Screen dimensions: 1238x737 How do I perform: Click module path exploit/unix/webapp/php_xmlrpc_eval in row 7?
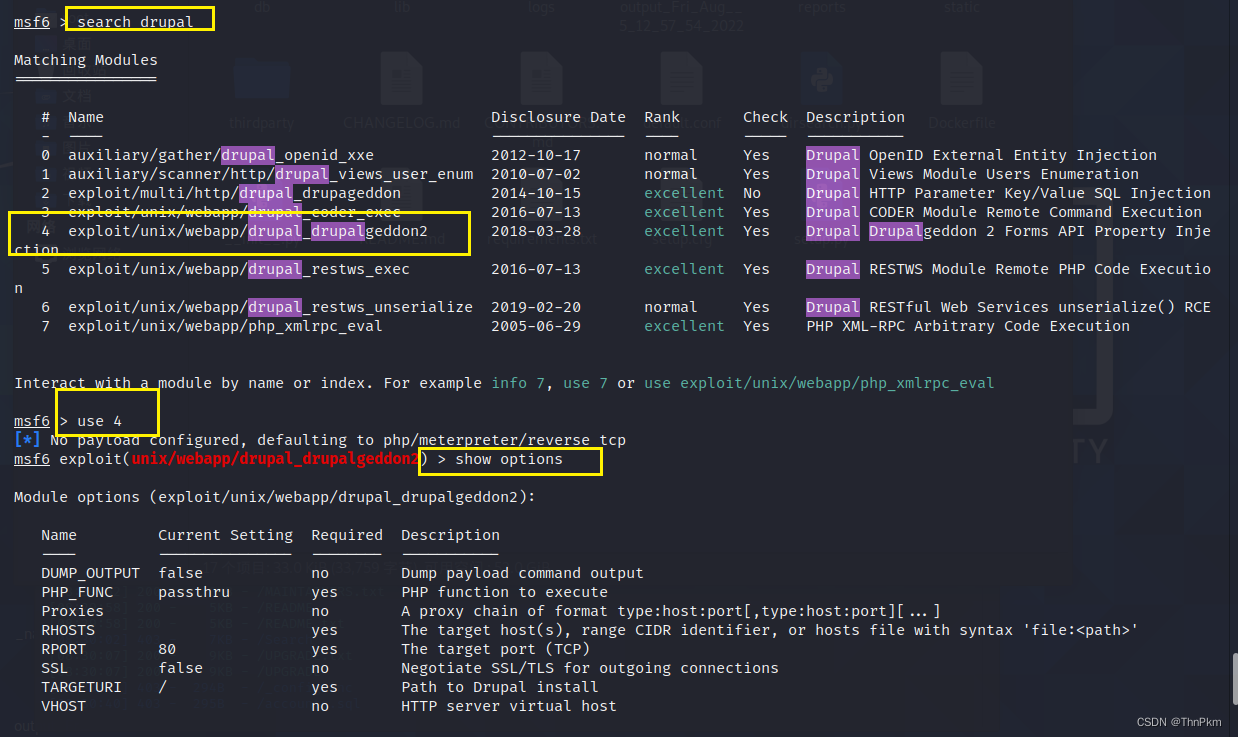225,326
